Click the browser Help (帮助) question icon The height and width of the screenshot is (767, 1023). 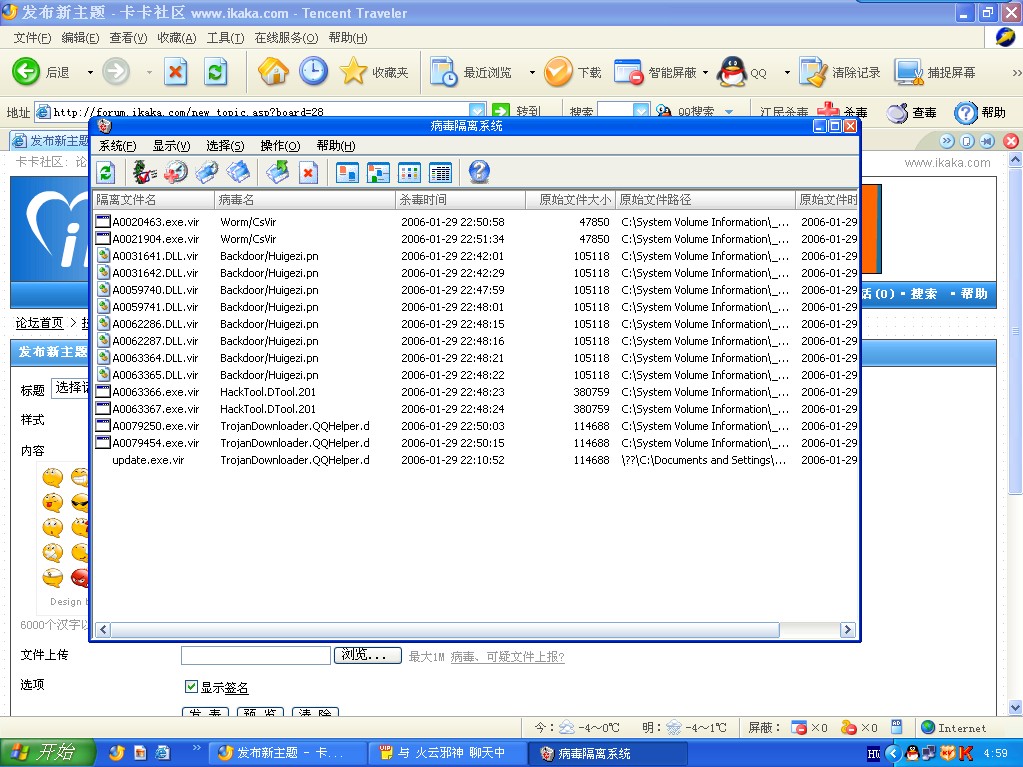point(966,113)
